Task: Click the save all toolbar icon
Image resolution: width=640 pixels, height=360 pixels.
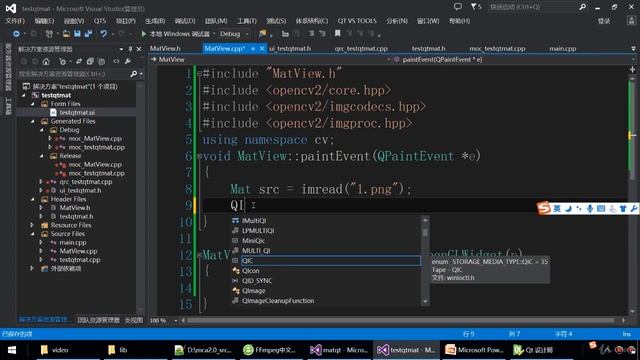Action: [x=88, y=34]
